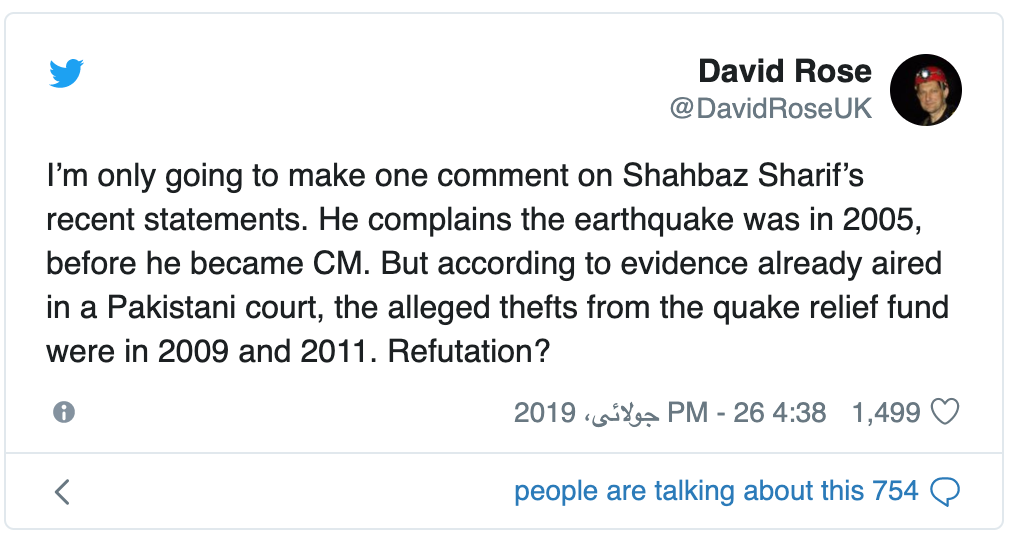This screenshot has width=1020, height=538.
Task: Open the tweet info icon
Action: 64,412
